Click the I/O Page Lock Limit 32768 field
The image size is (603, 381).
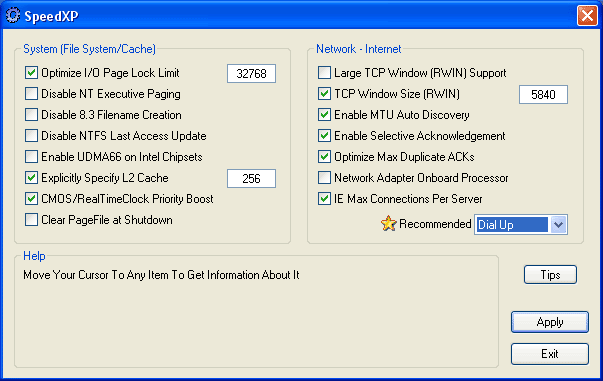point(252,73)
